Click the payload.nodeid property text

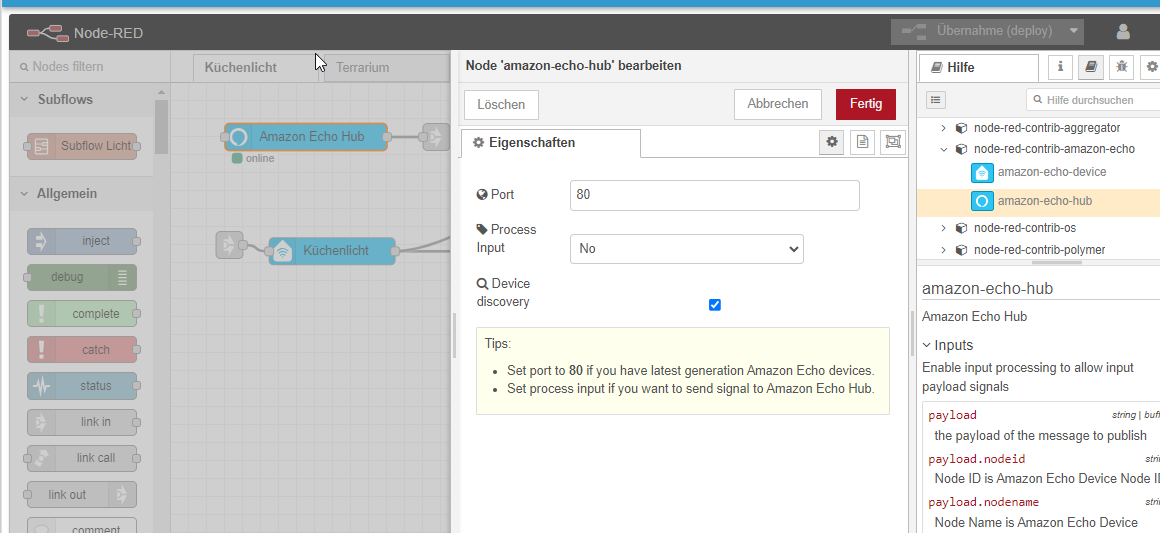(977, 459)
